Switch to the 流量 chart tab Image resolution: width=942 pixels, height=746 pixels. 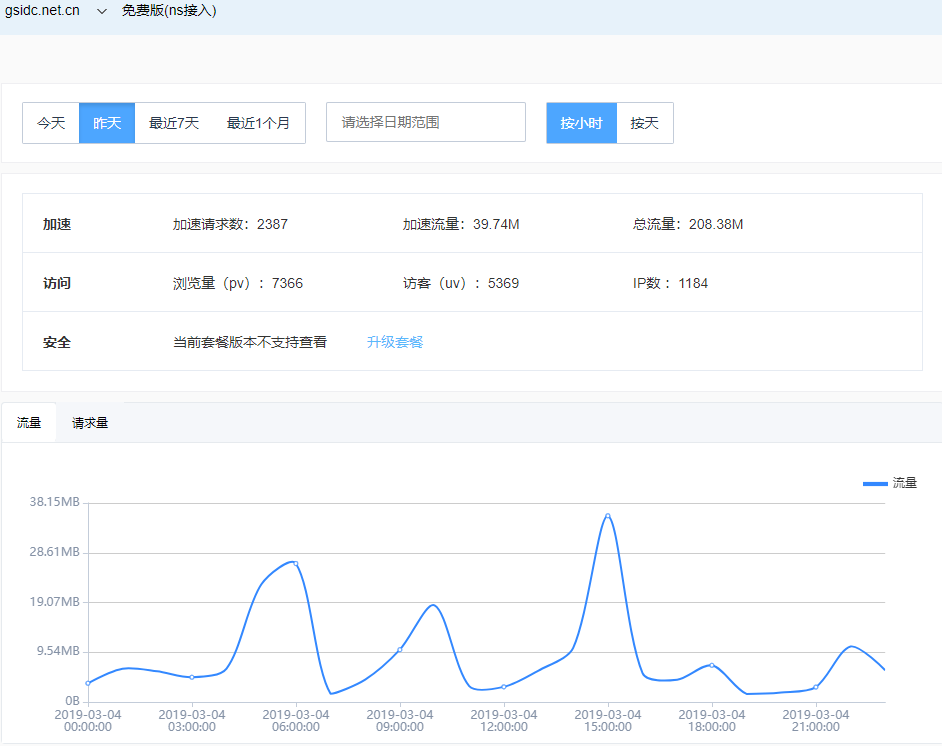(x=29, y=423)
